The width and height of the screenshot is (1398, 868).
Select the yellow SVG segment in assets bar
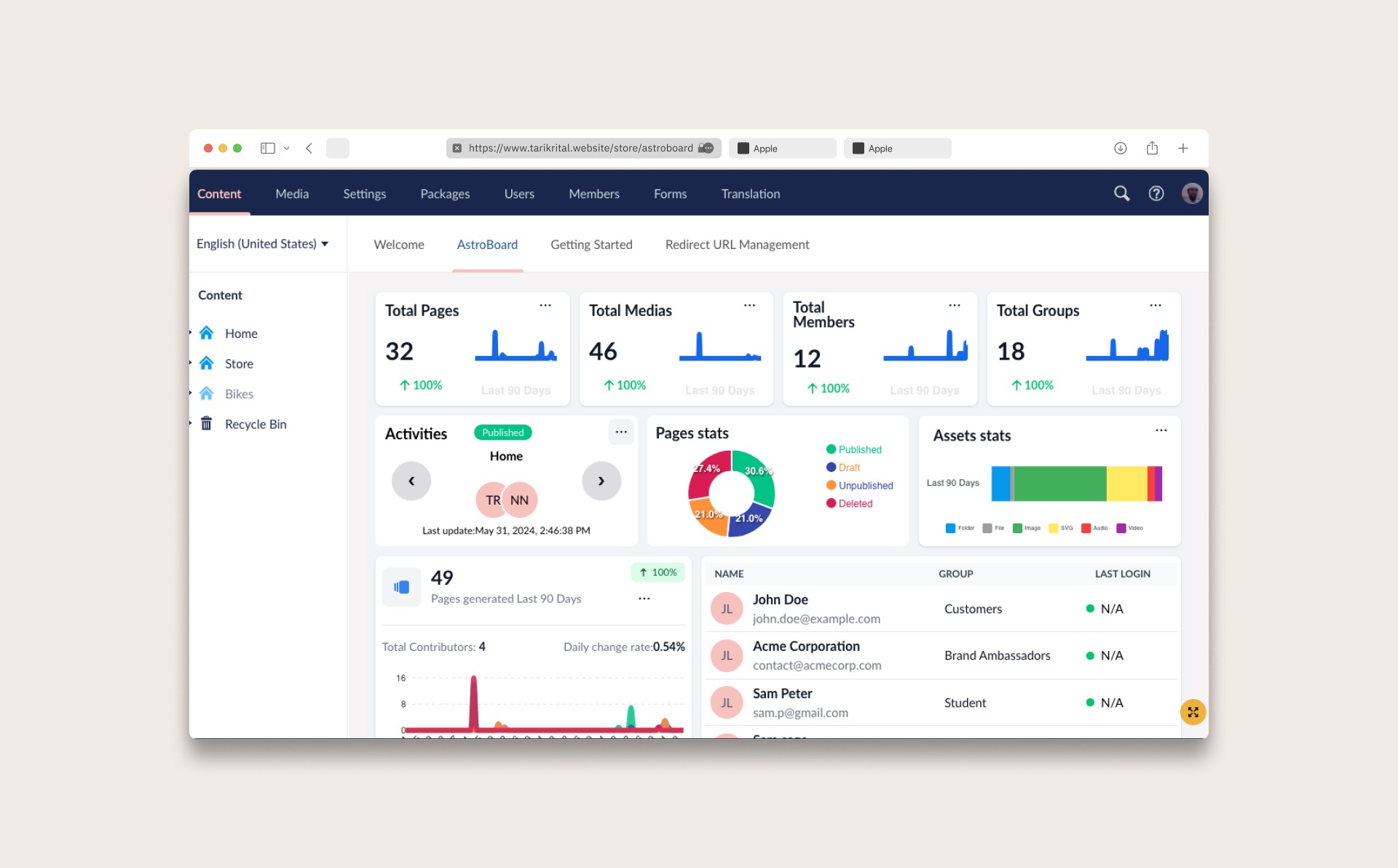1127,484
